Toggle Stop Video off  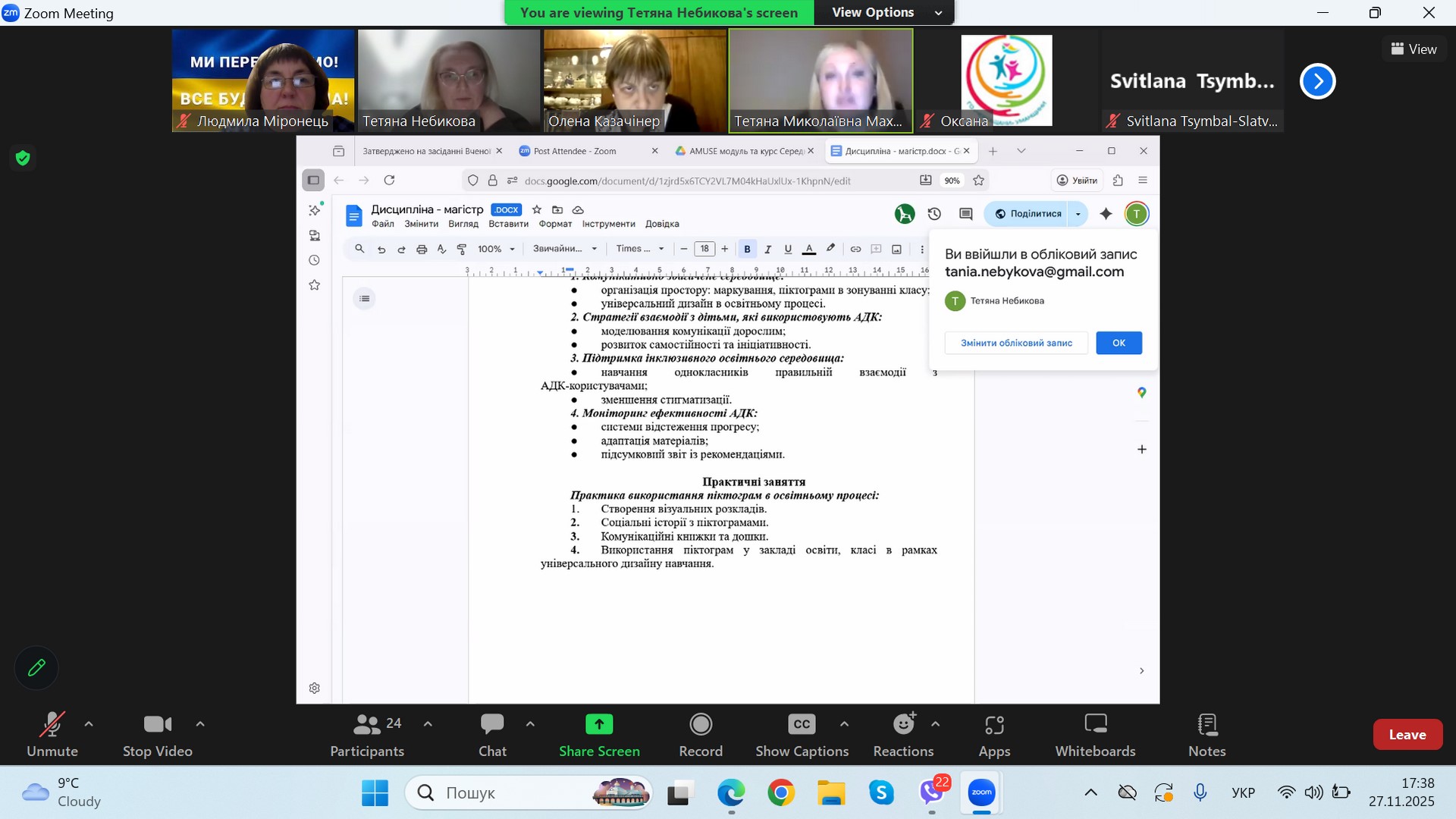point(158,734)
